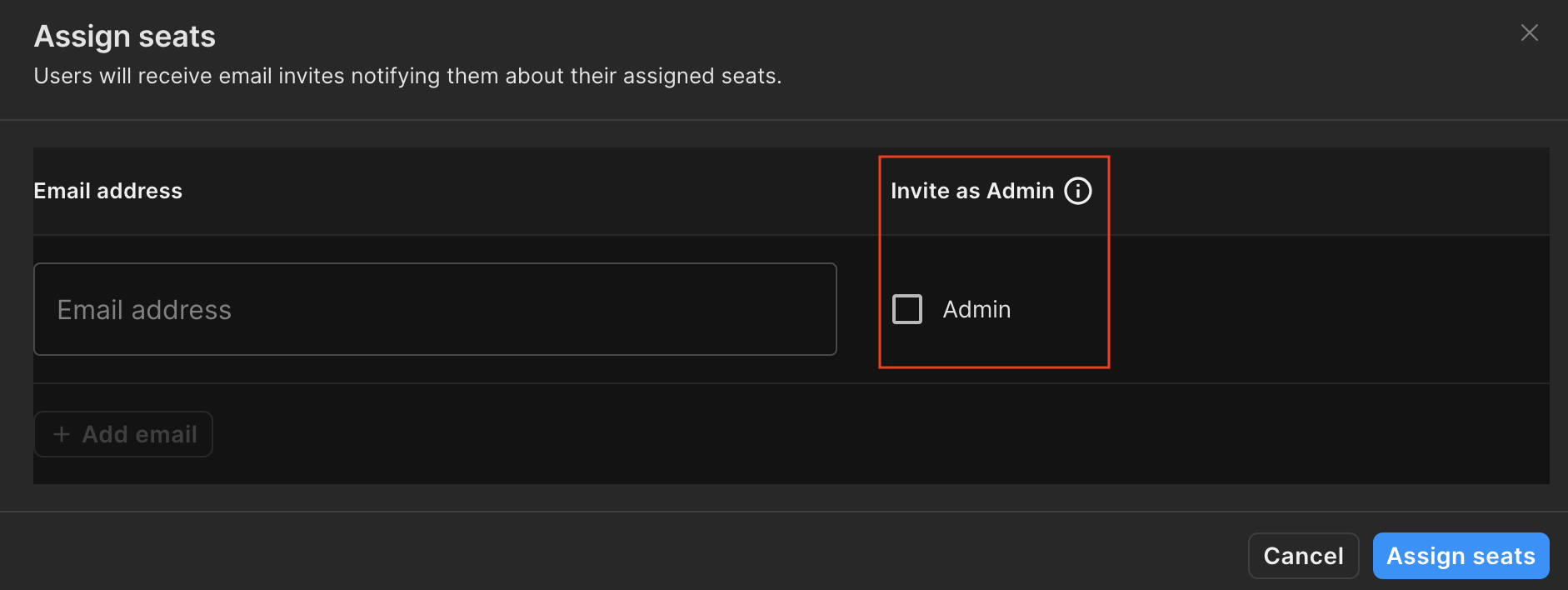Image resolution: width=1568 pixels, height=590 pixels.
Task: Tick the Admin checkbox
Action: [x=907, y=309]
